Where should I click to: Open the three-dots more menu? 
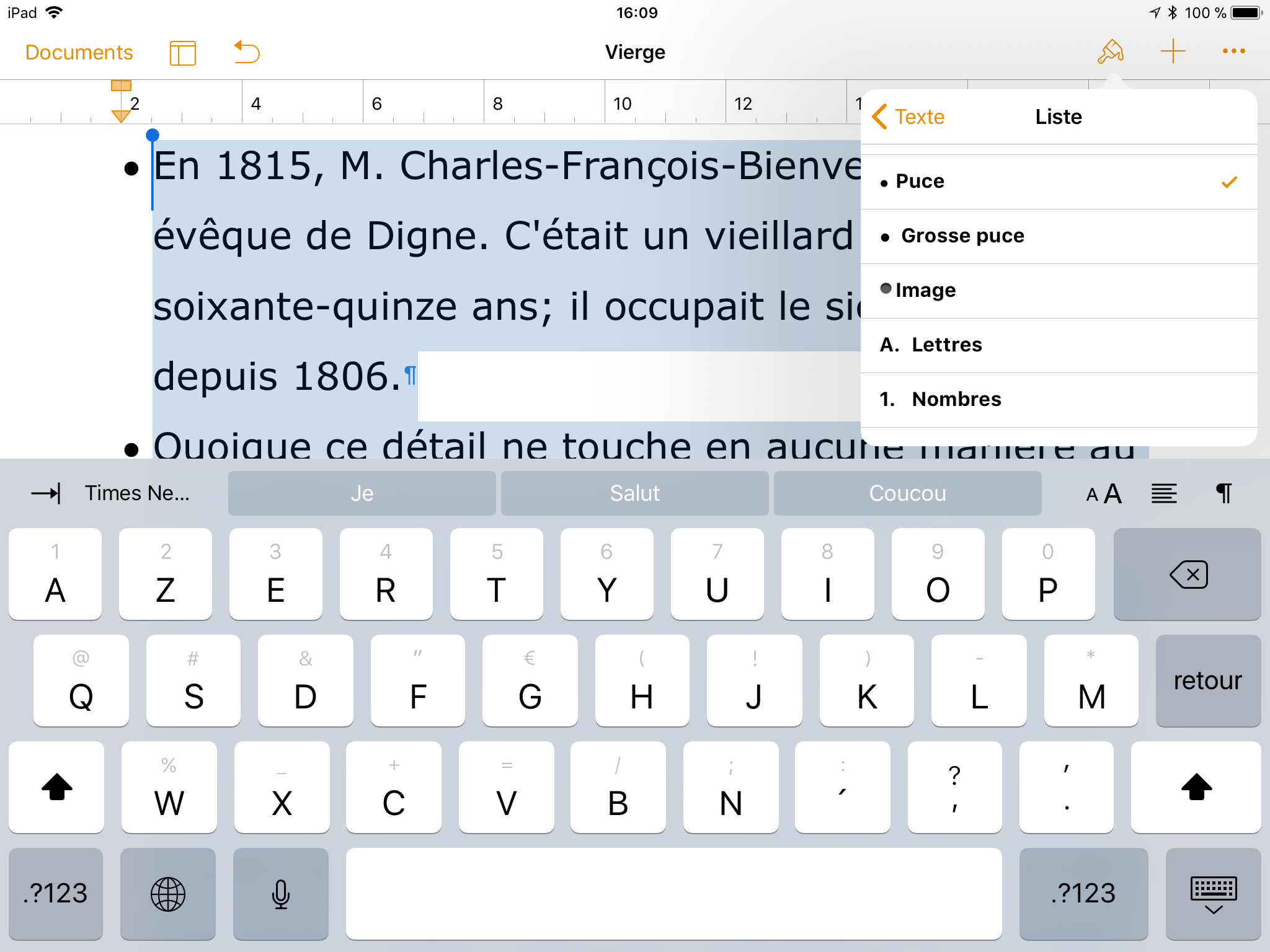[1233, 51]
